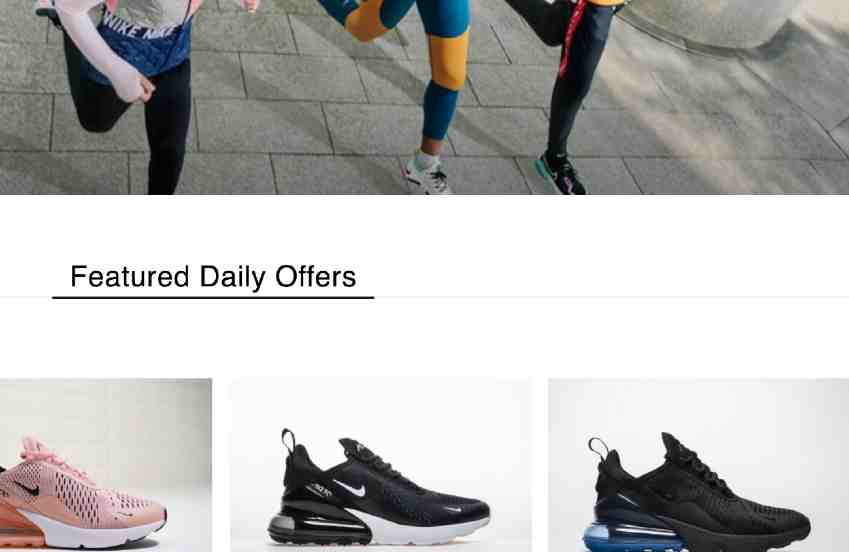
Task: Click the runners hero banner image
Action: pos(424,97)
